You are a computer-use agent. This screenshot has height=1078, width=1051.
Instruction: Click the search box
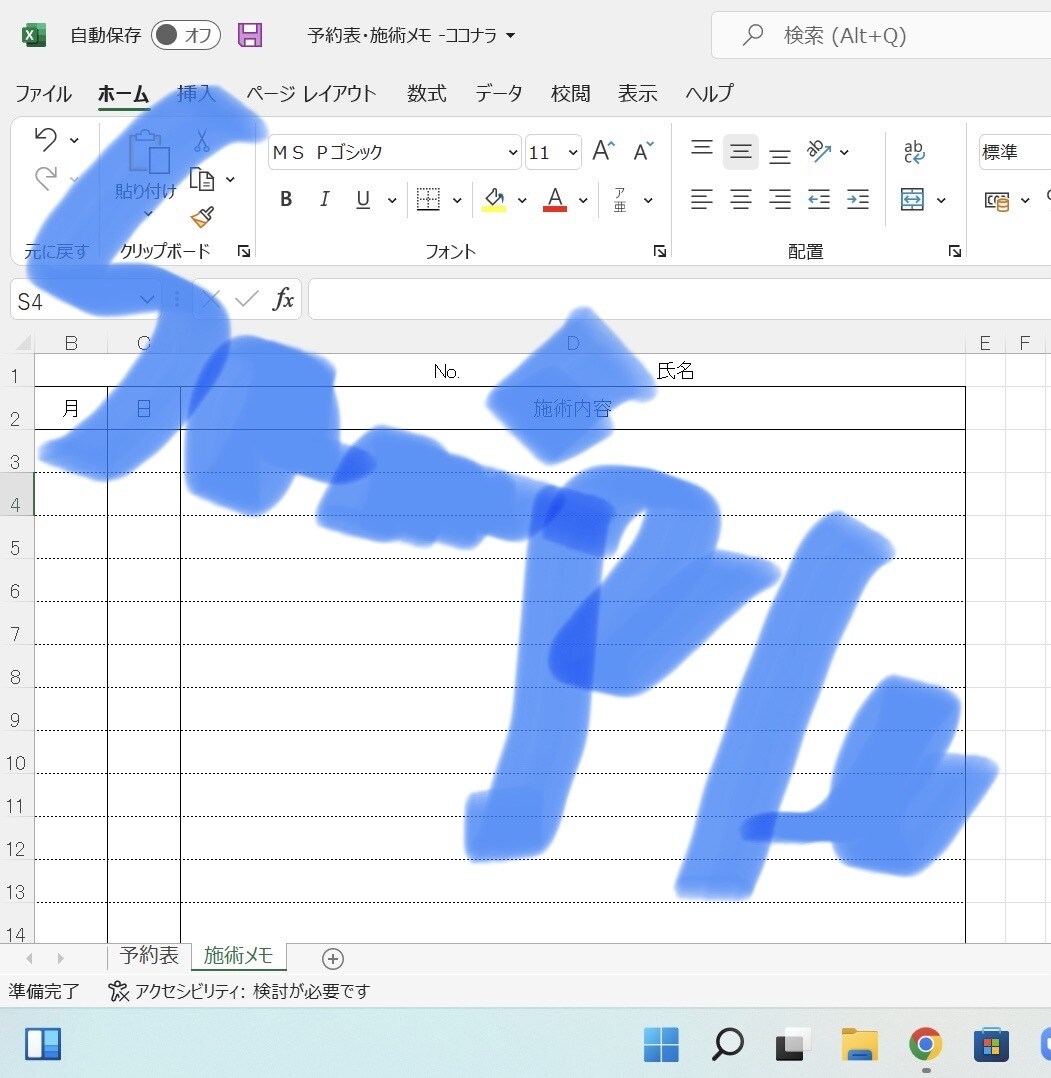(881, 35)
